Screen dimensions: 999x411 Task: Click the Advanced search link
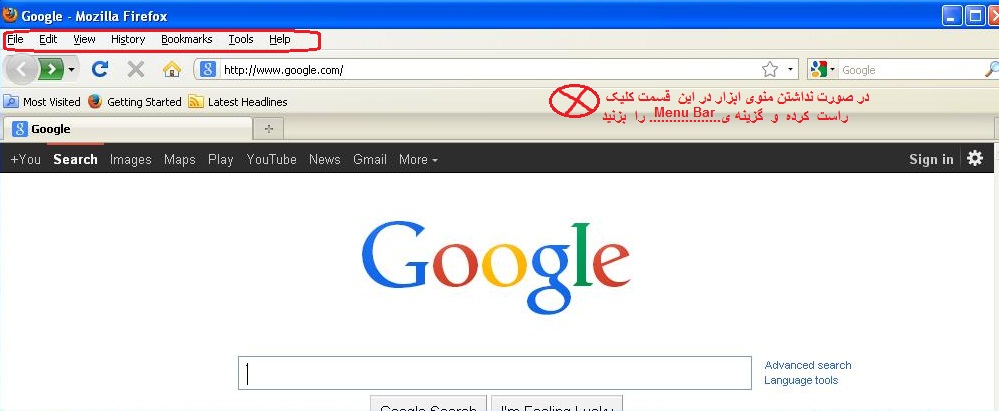click(x=808, y=365)
